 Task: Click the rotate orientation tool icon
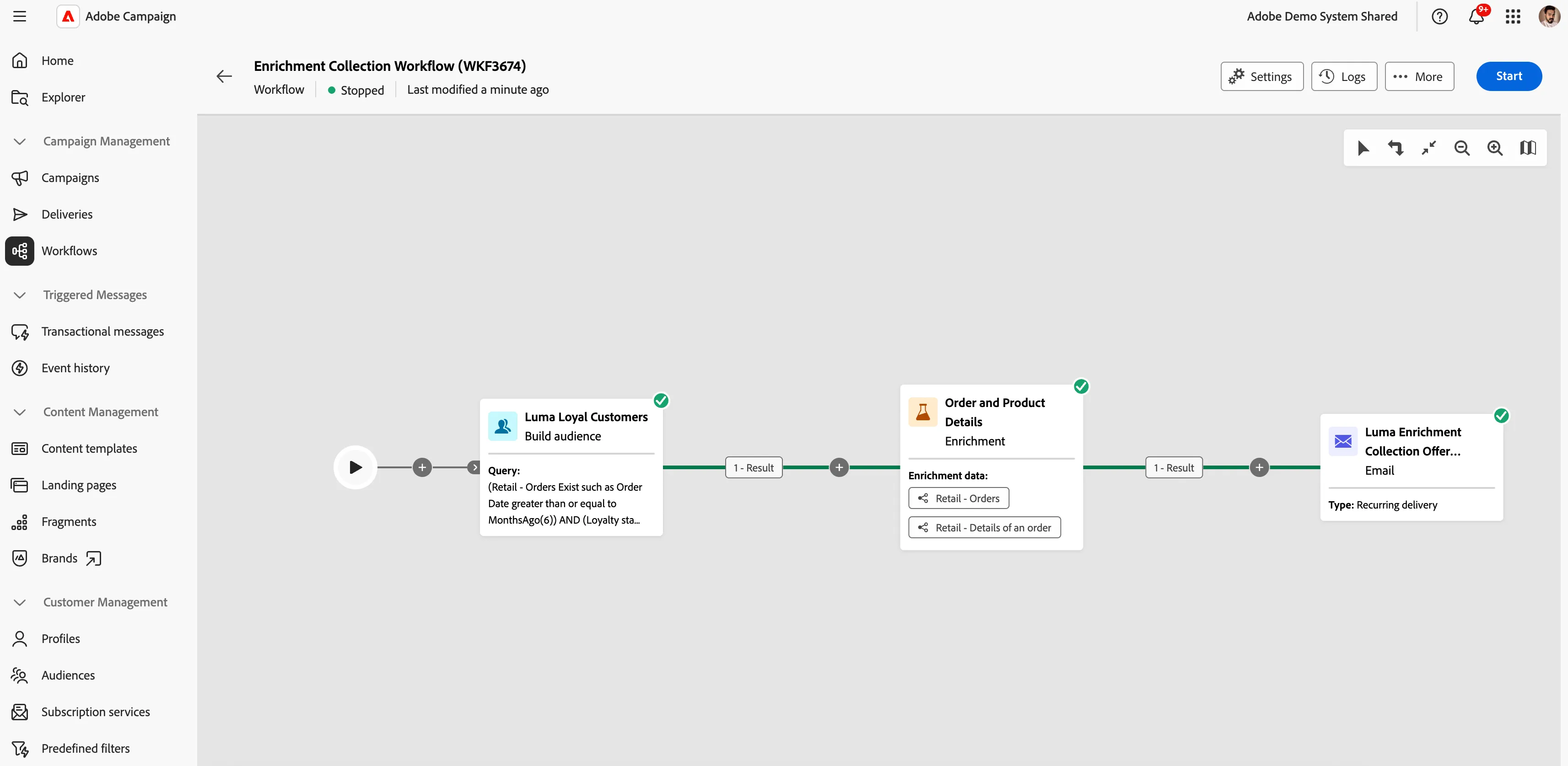(1396, 148)
